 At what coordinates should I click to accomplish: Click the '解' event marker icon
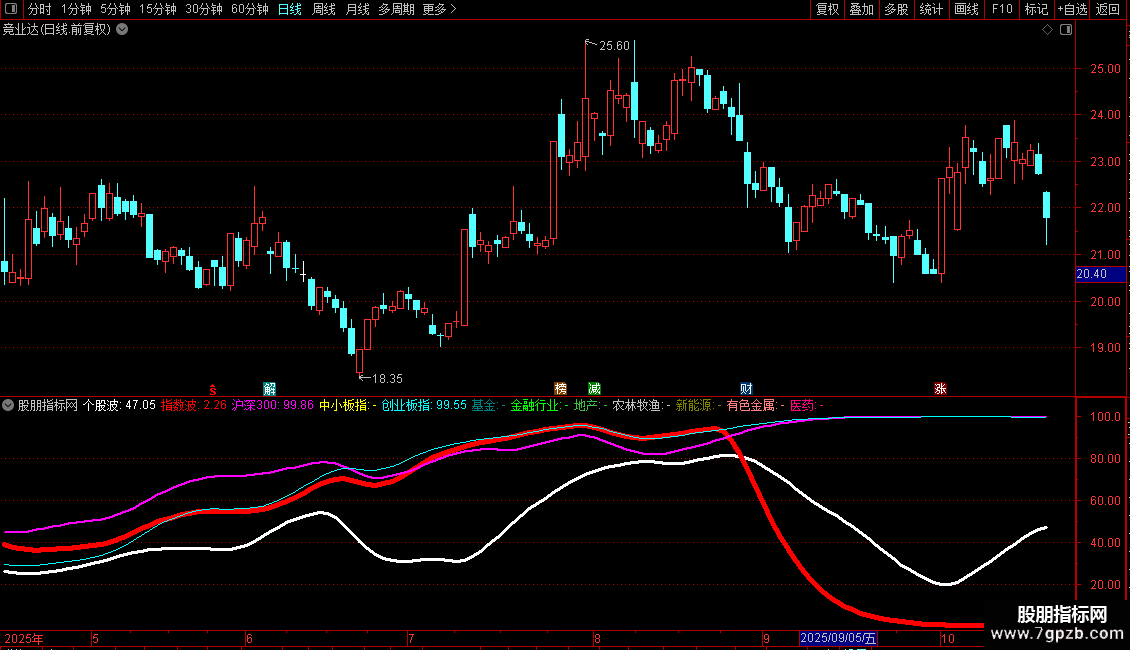point(270,388)
